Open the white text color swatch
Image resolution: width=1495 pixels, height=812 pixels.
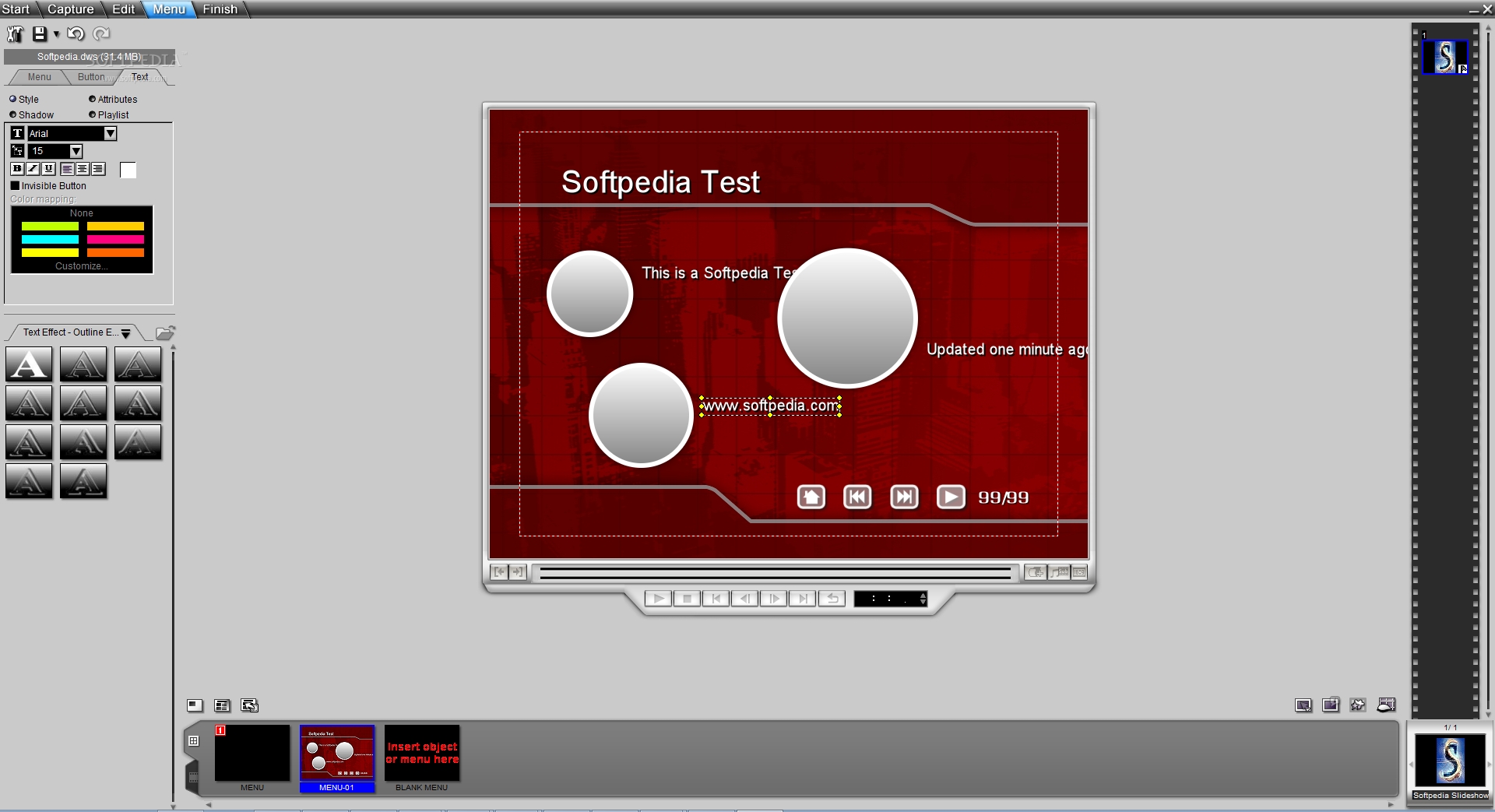128,170
